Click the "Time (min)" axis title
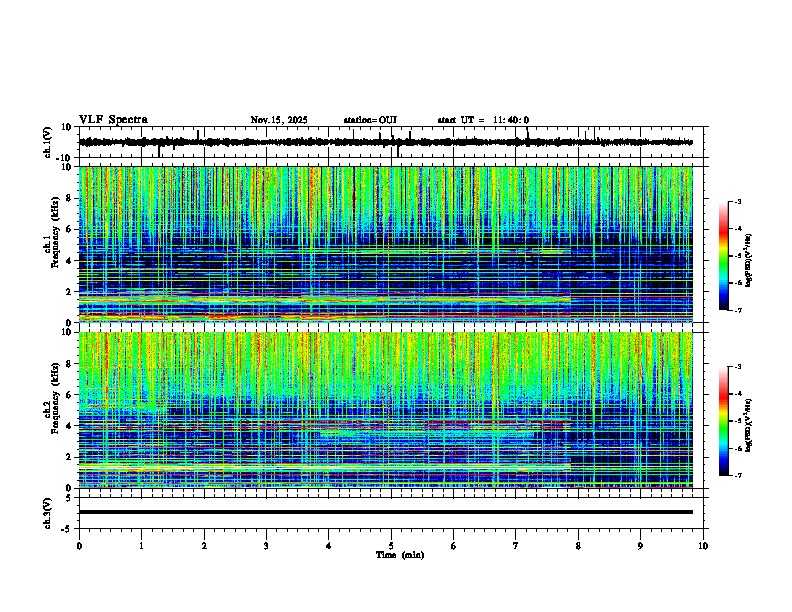Viewport: 792px width, 612px height. coord(400,555)
